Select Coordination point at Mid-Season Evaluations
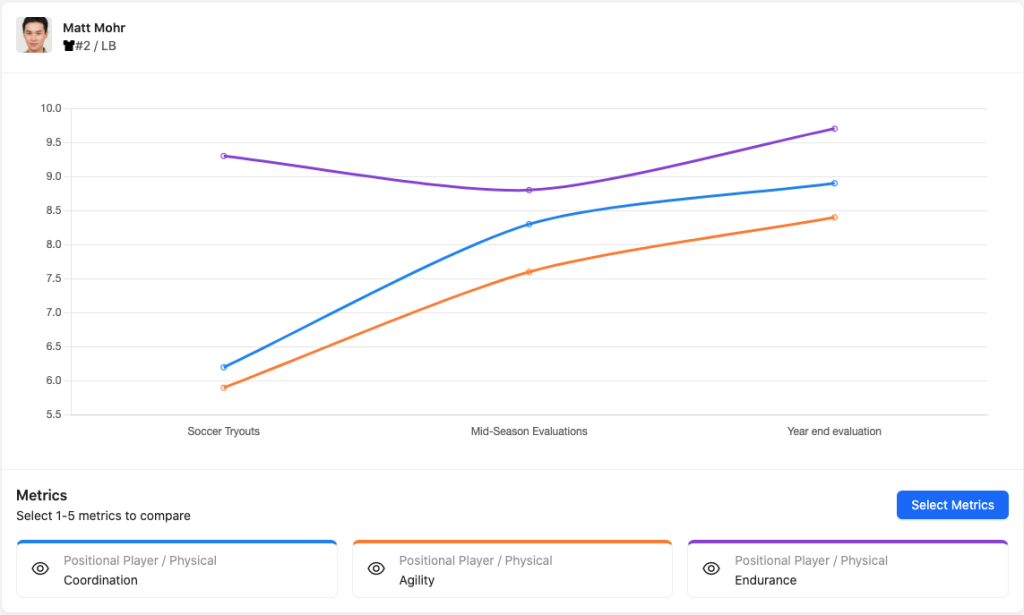This screenshot has height=615, width=1024. pyautogui.click(x=529, y=224)
